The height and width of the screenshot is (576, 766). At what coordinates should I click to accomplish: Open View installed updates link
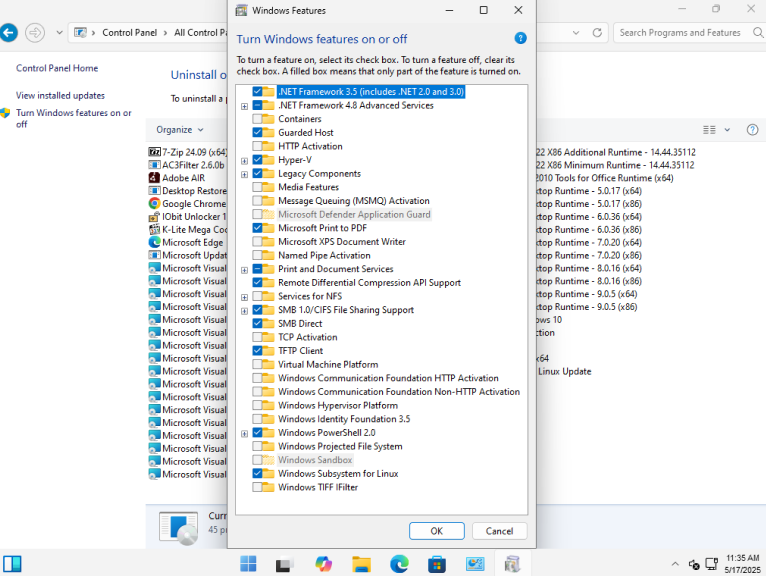60,95
